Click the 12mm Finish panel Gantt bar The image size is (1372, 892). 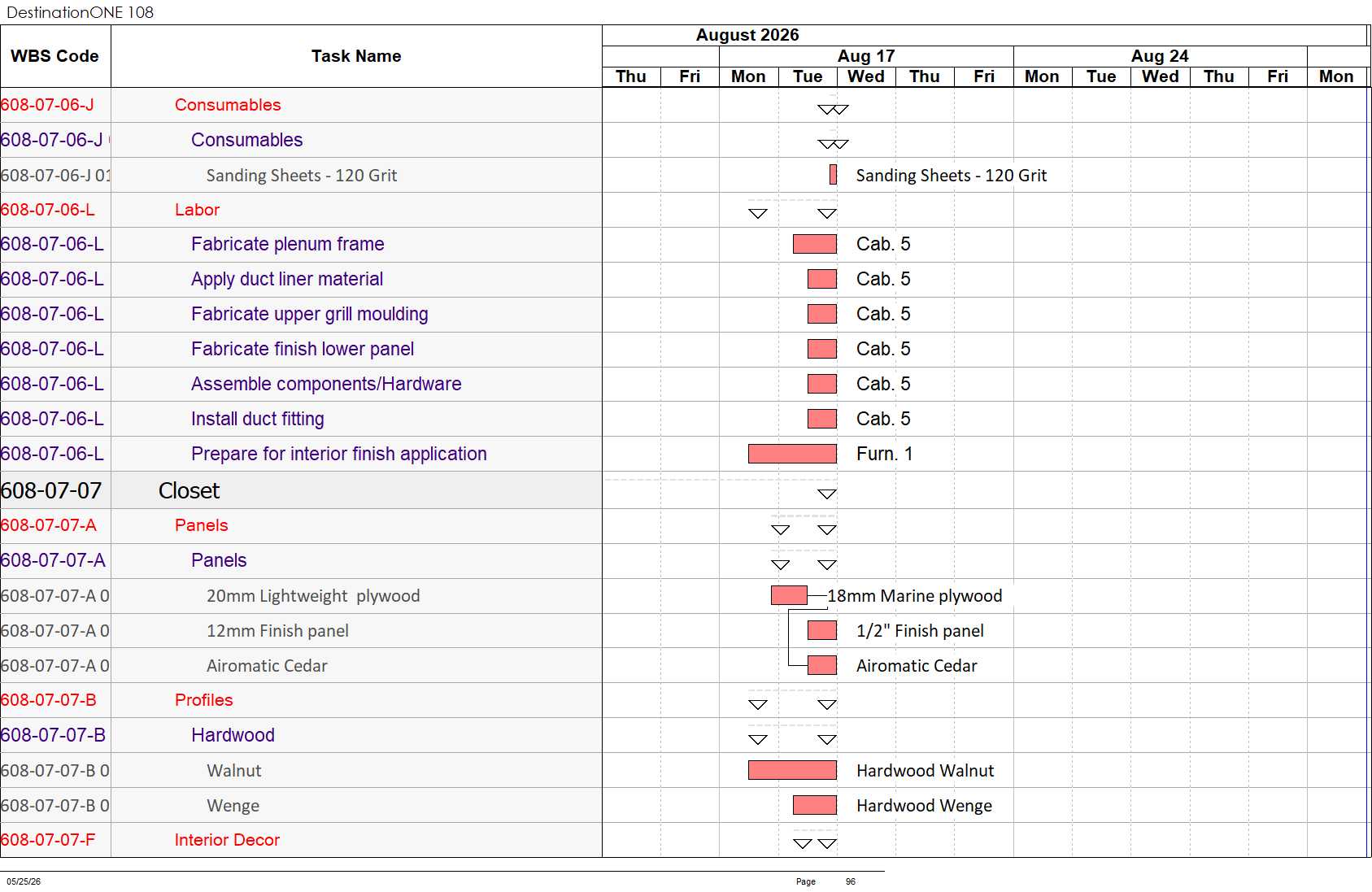point(822,630)
